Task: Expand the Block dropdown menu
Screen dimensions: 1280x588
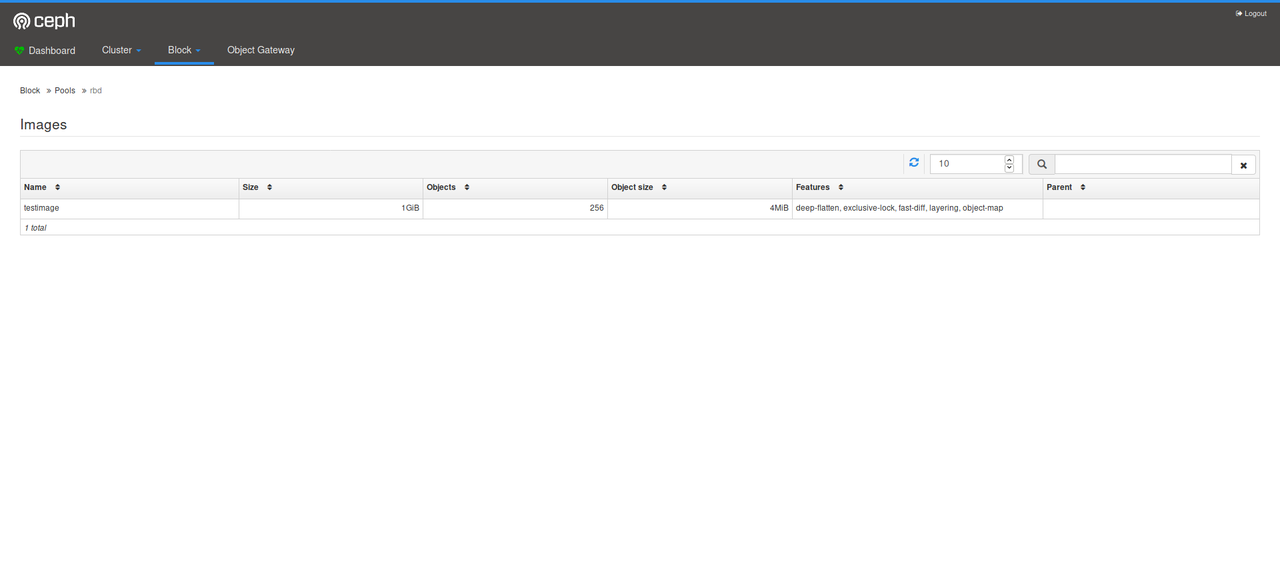Action: point(184,50)
